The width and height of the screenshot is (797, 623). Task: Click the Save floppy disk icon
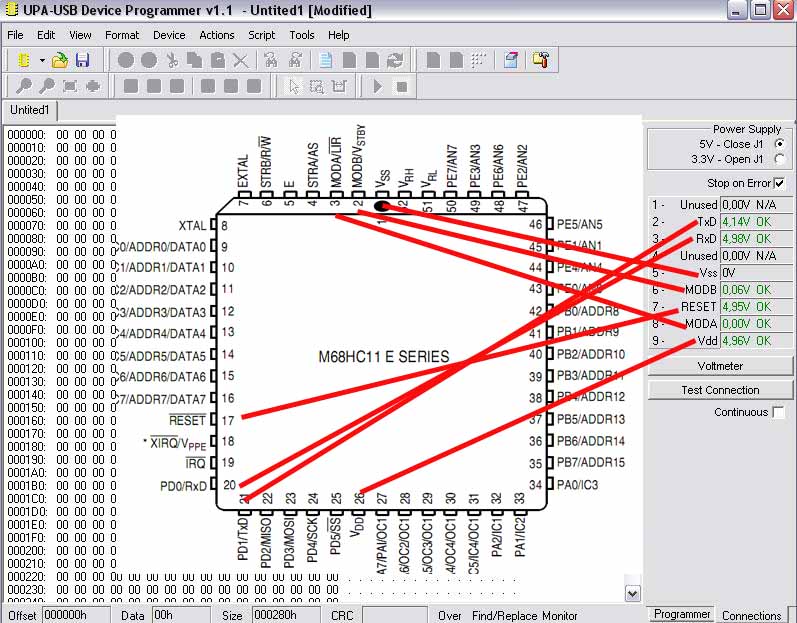[x=82, y=60]
